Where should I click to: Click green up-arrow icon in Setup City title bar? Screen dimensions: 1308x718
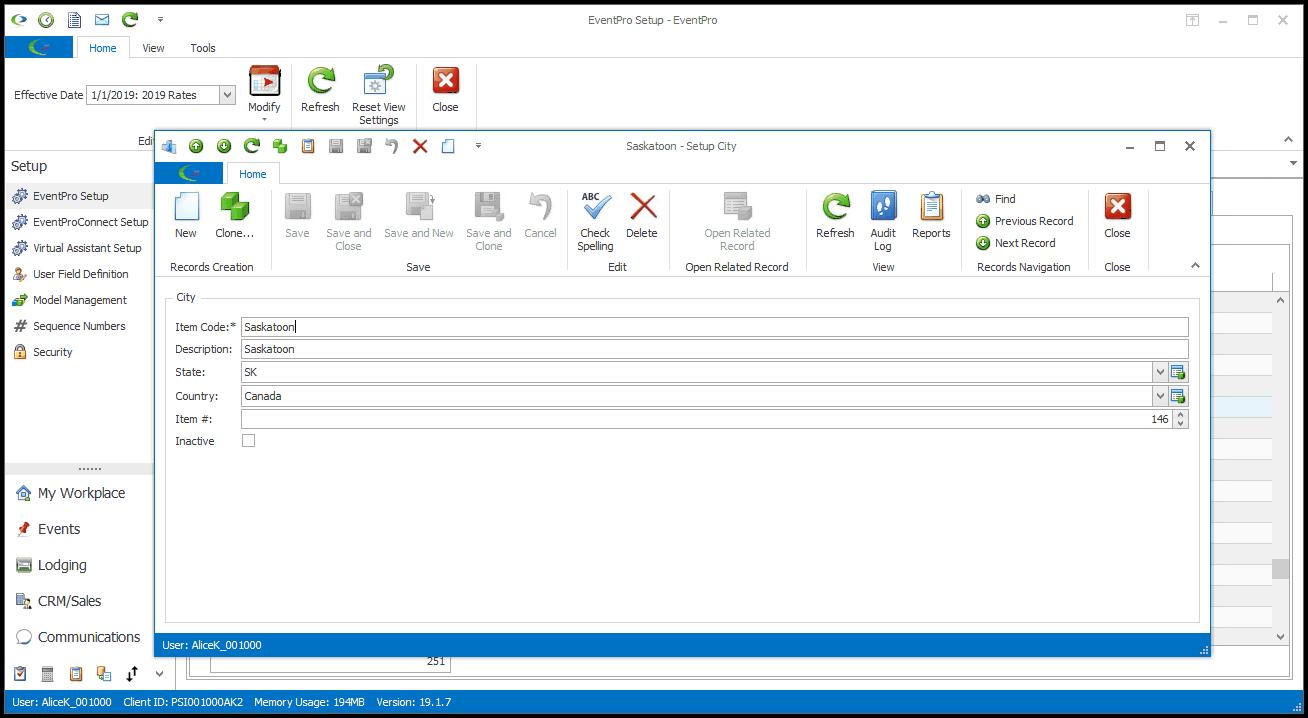coord(196,146)
